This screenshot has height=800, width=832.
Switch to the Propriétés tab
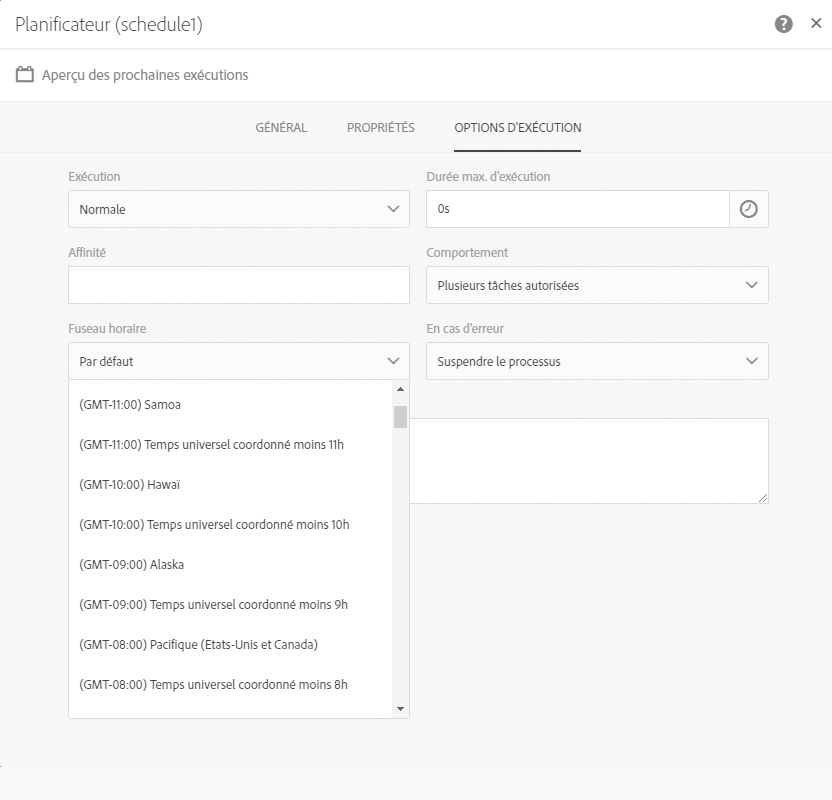coord(380,128)
